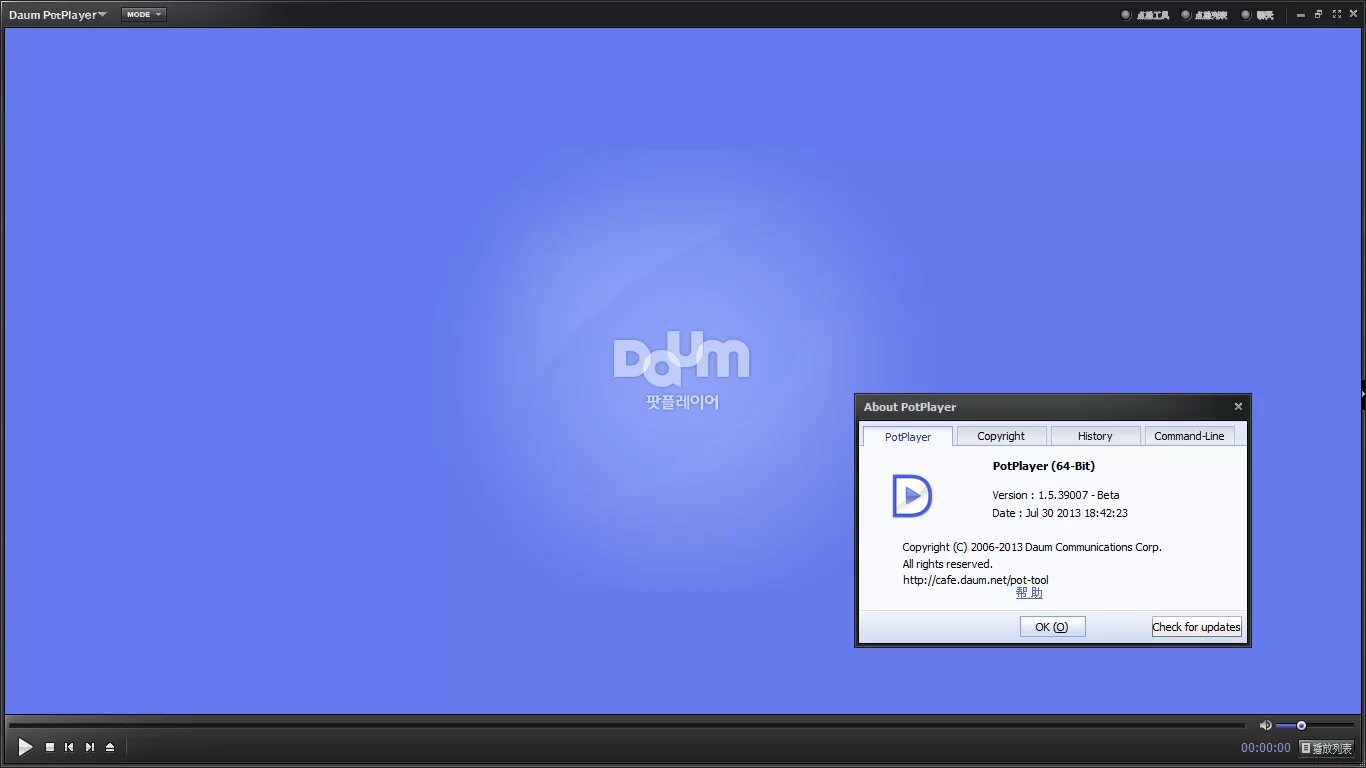Click the Date Jul 30 2013 text
Image resolution: width=1366 pixels, height=768 pixels.
point(1059,513)
